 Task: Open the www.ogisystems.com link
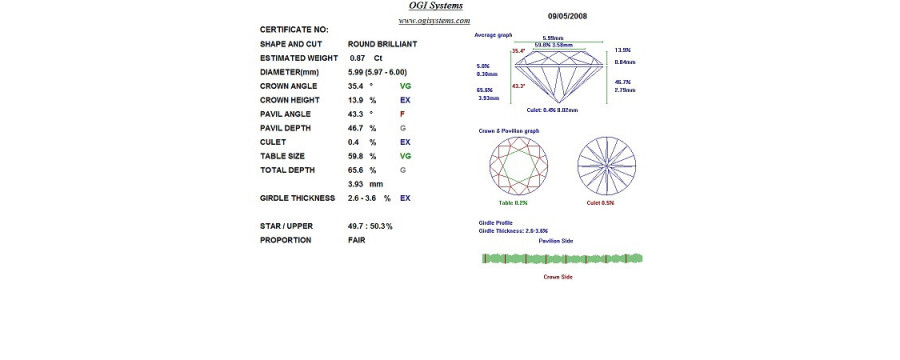(x=435, y=21)
